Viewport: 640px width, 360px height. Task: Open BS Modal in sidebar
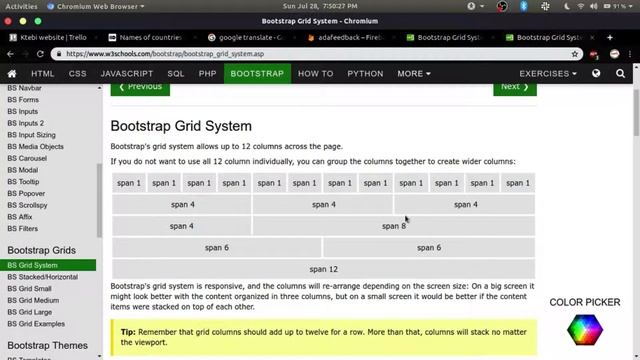point(22,170)
